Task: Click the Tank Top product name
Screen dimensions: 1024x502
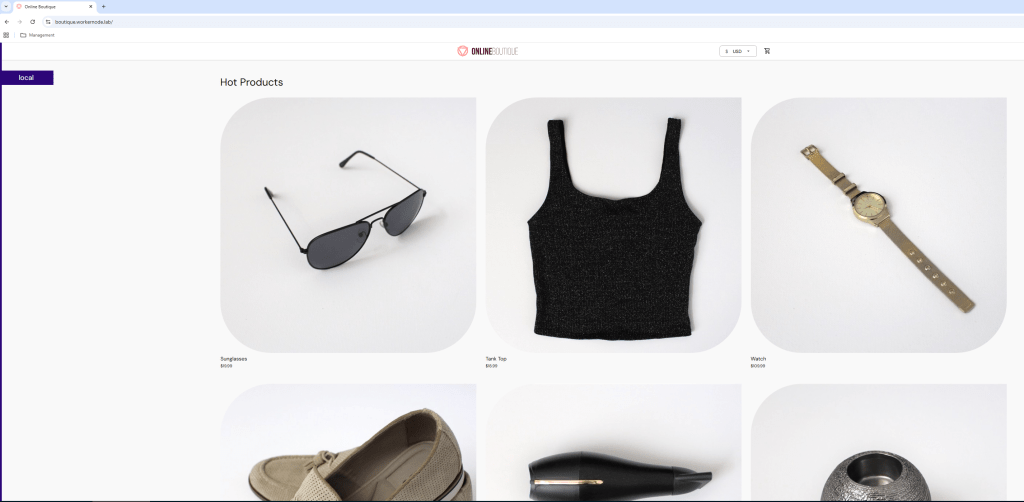Action: click(496, 358)
